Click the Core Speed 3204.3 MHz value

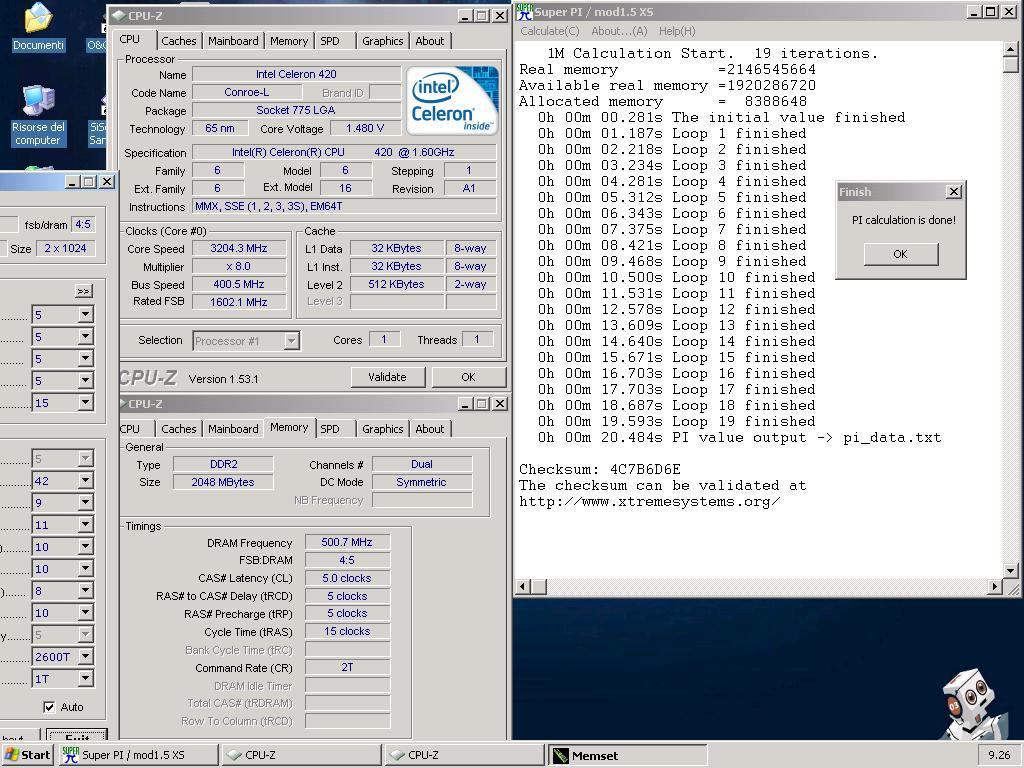(x=239, y=248)
